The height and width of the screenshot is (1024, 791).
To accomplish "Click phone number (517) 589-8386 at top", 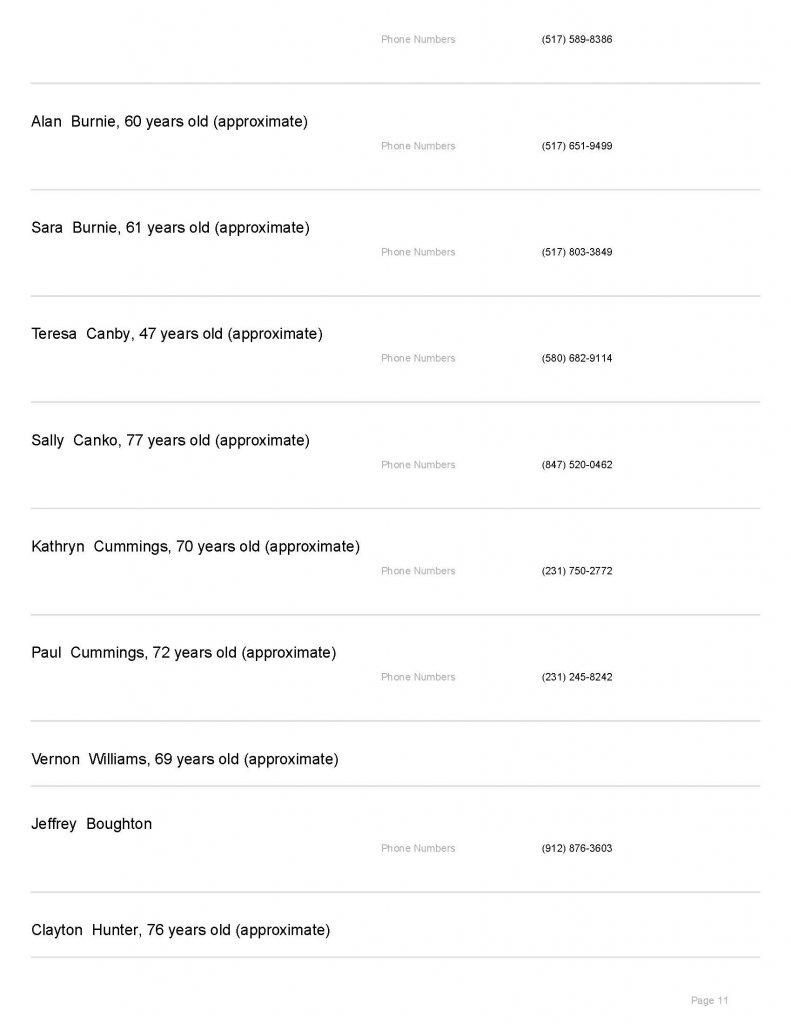I will (x=577, y=40).
